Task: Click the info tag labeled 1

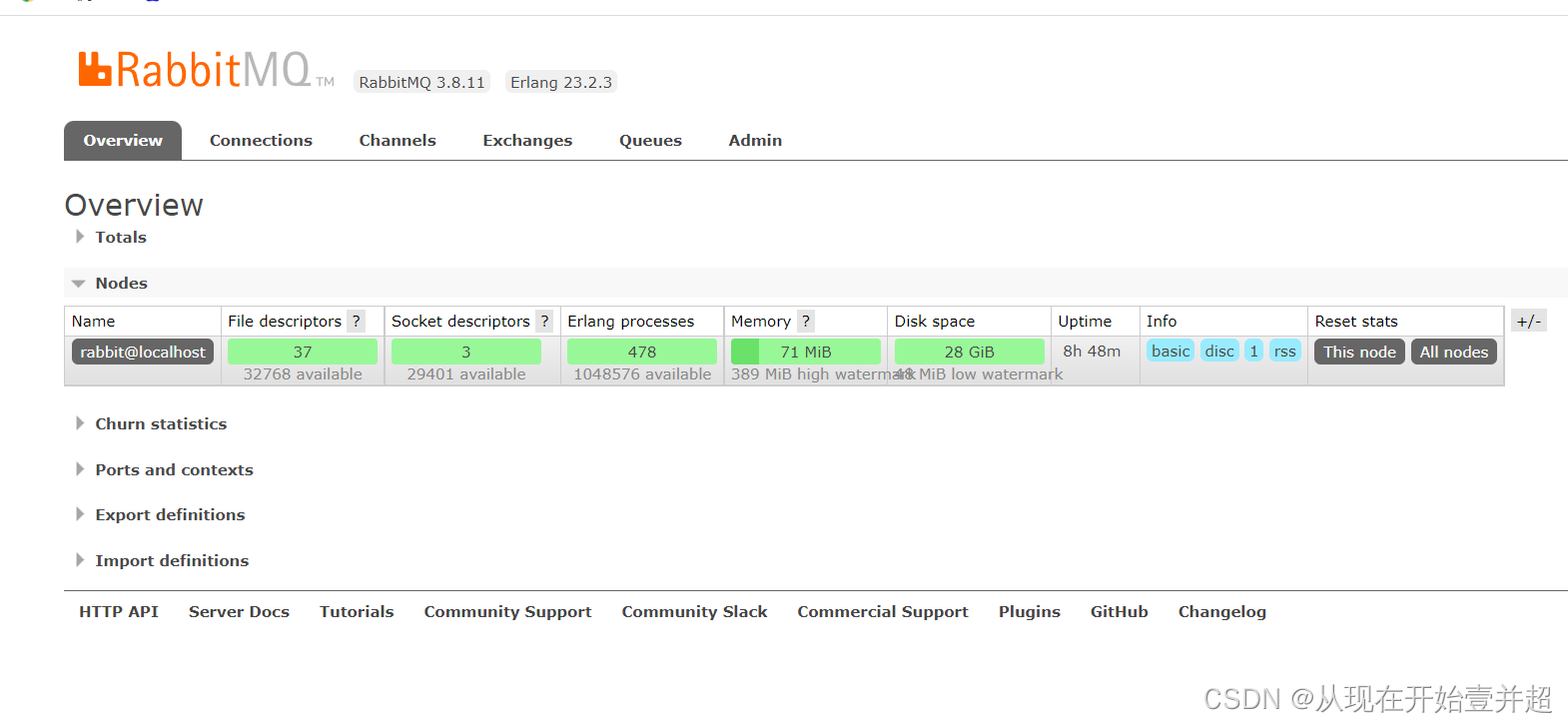Action: [x=1254, y=351]
